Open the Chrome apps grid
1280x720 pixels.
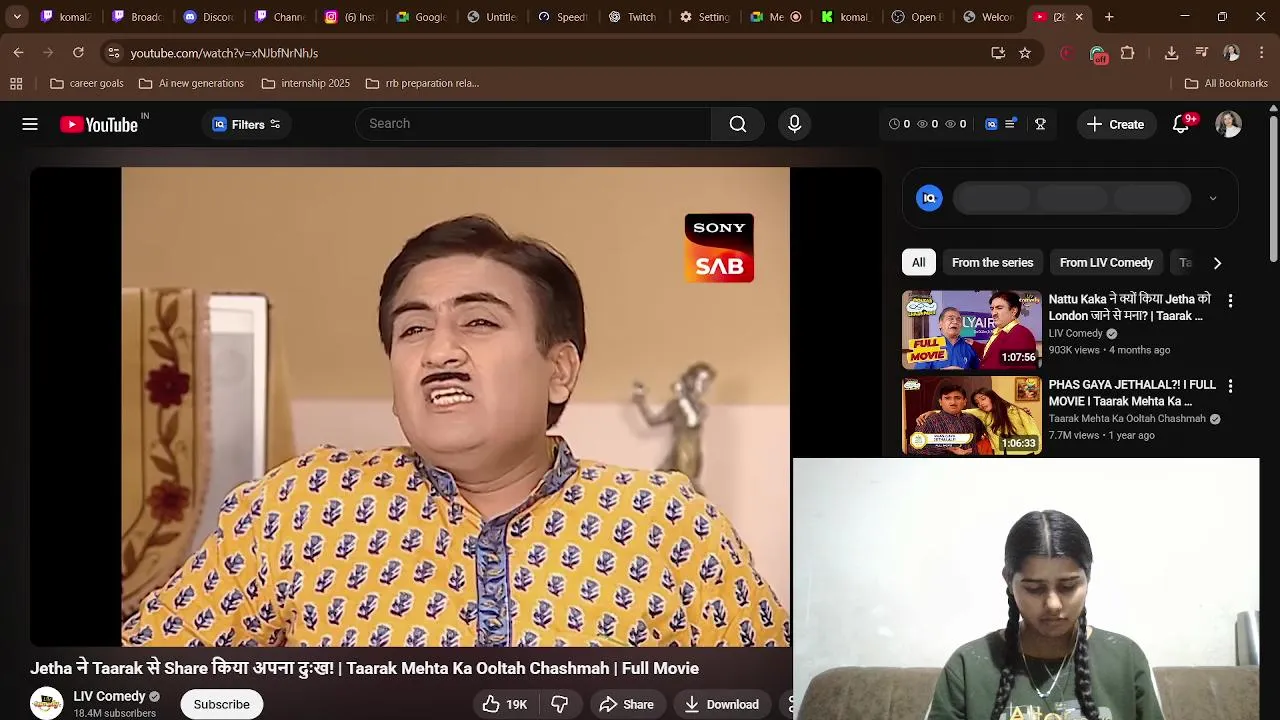point(16,83)
